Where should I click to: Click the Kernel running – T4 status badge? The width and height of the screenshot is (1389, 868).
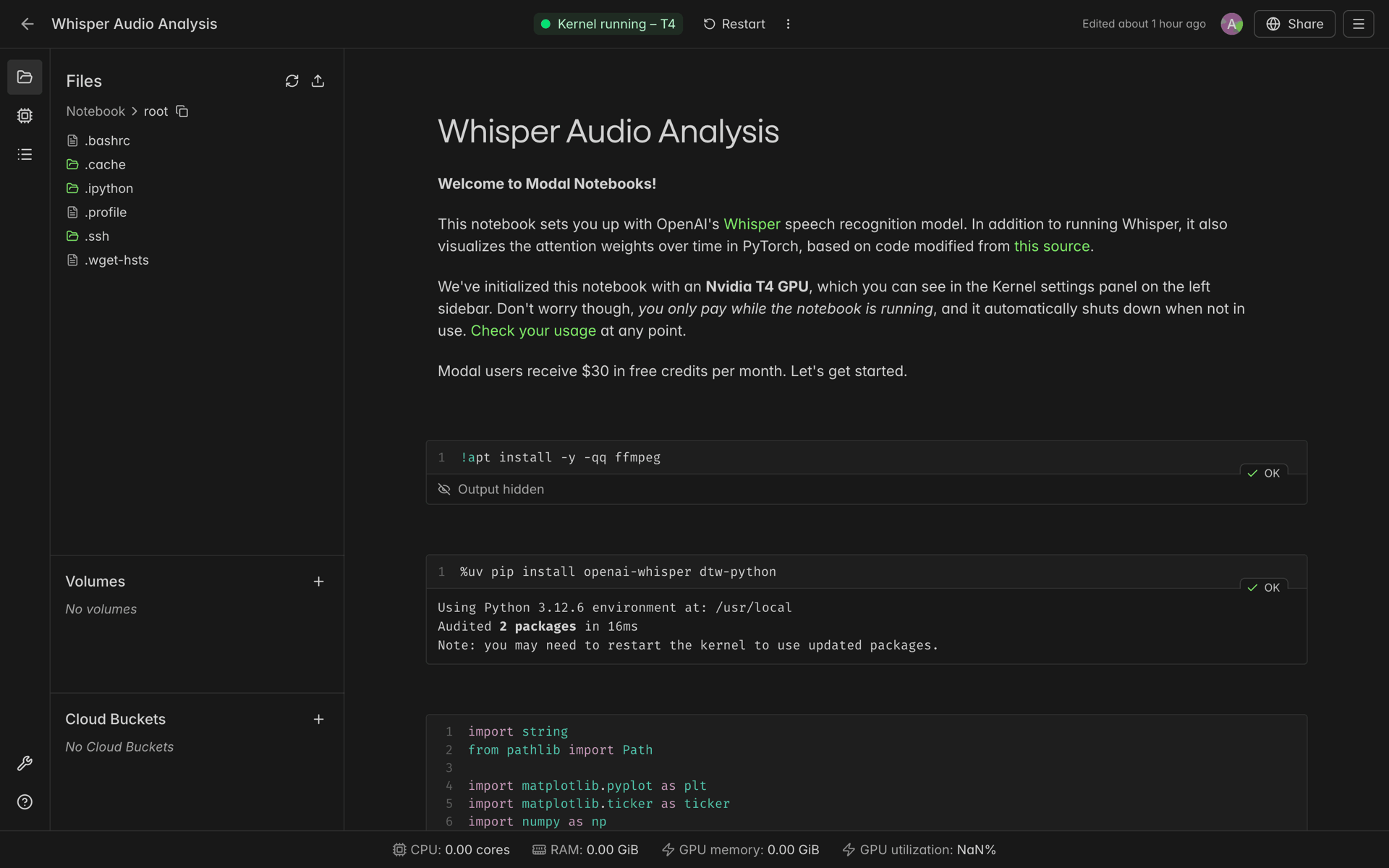coord(608,24)
